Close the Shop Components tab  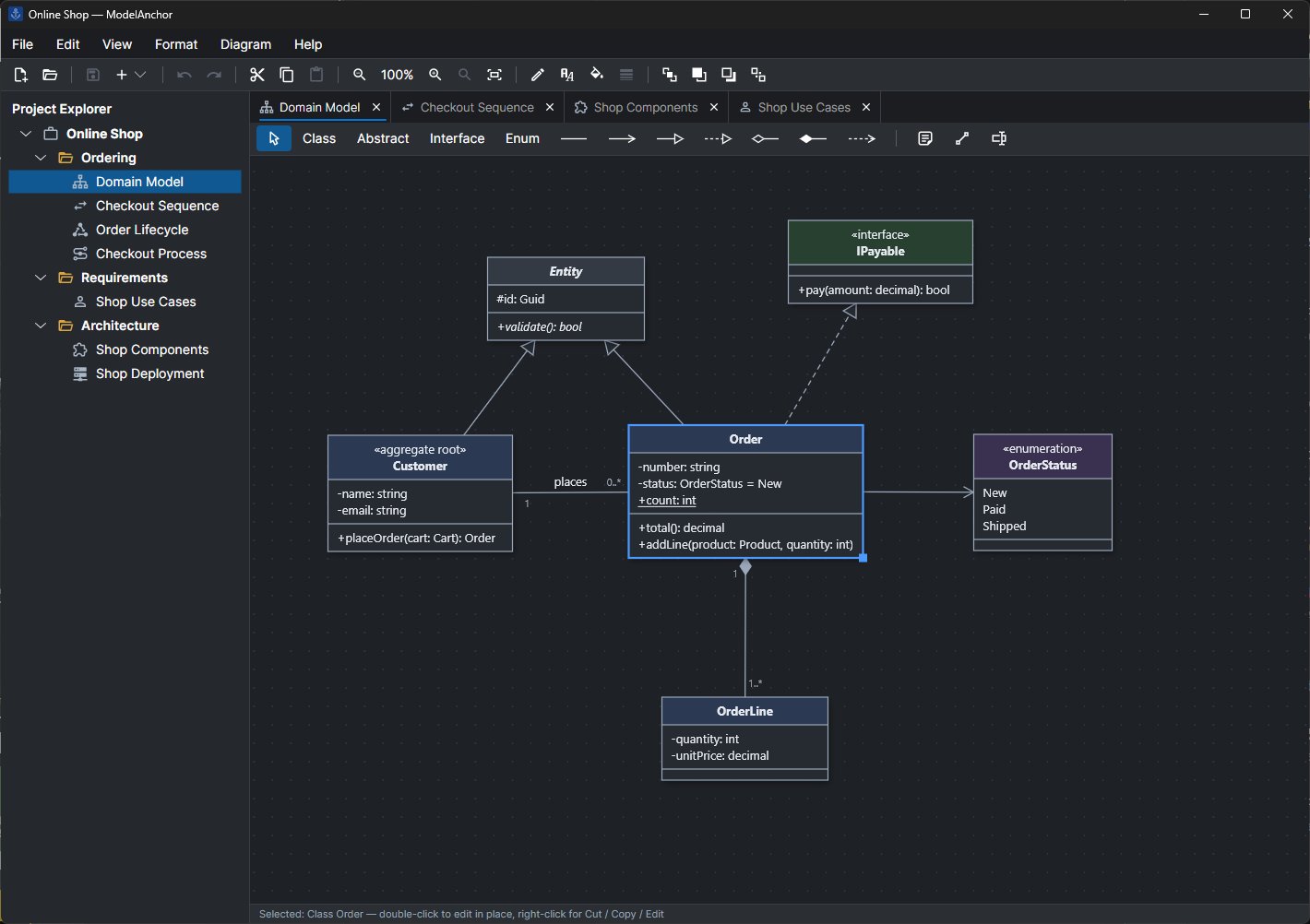714,108
